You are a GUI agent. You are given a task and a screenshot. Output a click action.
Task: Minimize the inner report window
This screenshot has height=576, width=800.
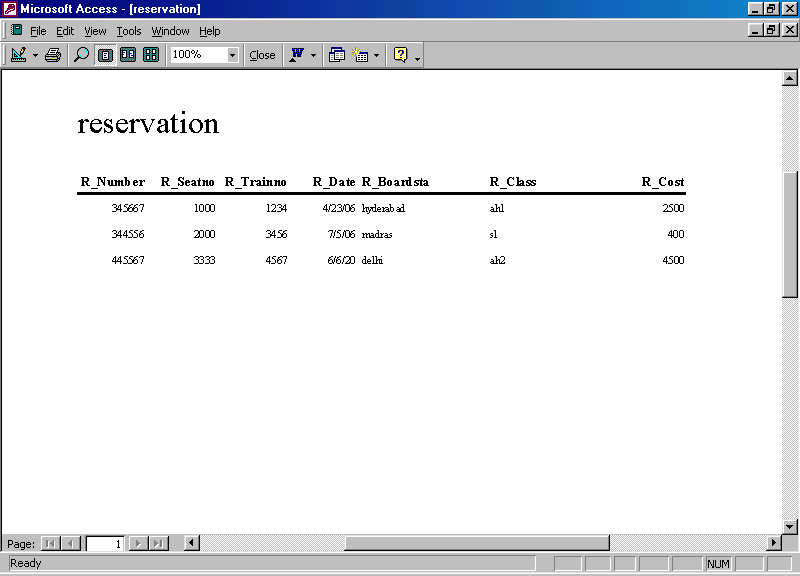756,30
